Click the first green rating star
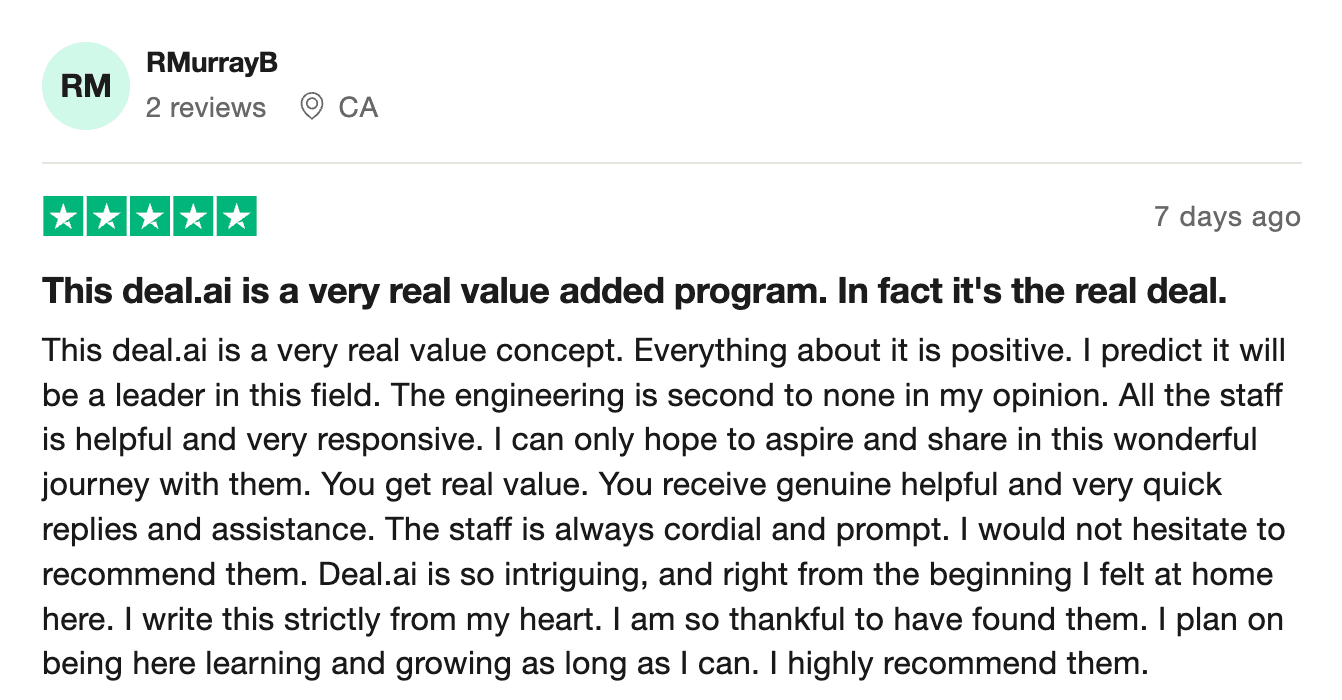This screenshot has height=700, width=1342. 65,217
